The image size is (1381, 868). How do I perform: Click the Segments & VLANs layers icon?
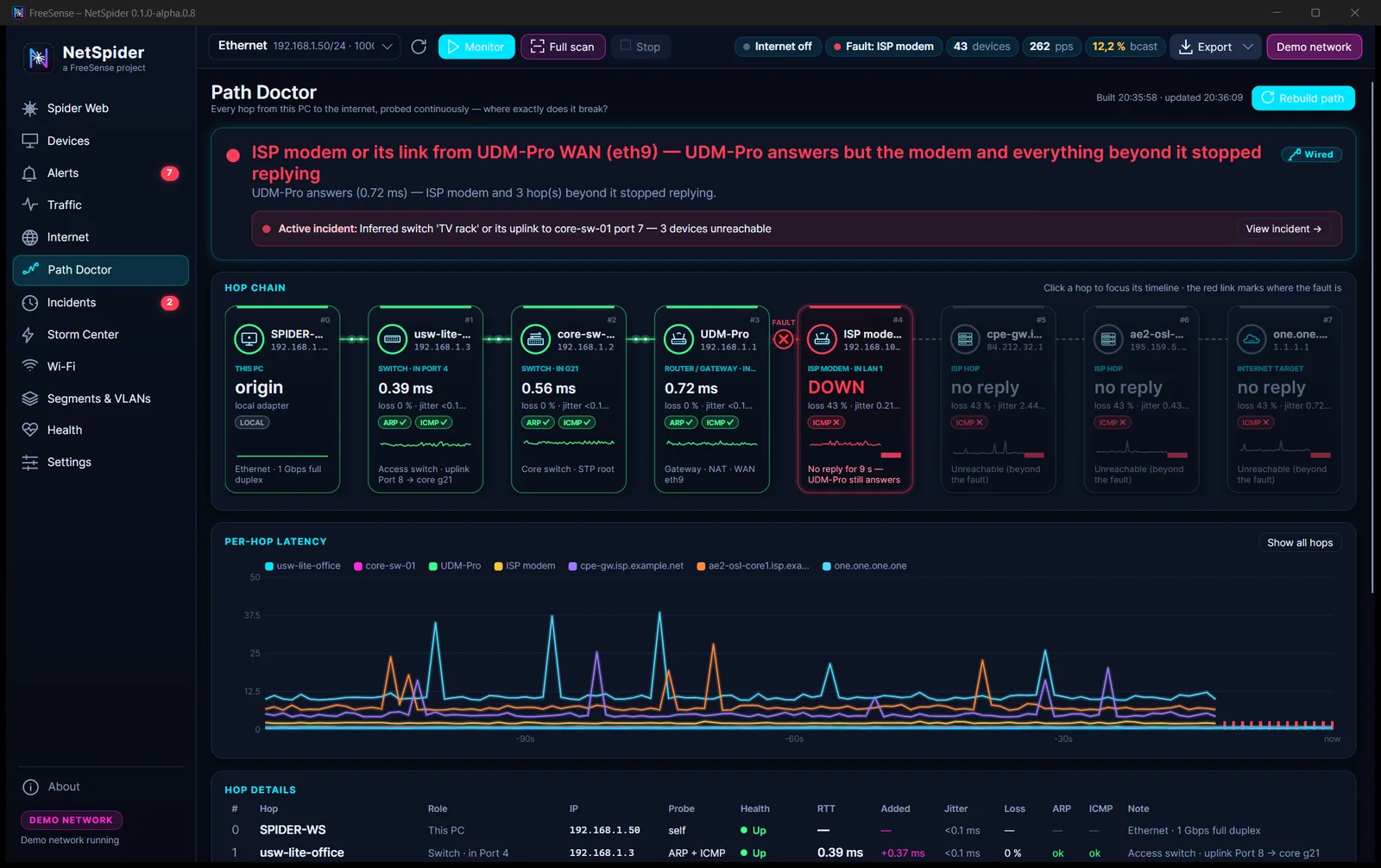pos(30,399)
